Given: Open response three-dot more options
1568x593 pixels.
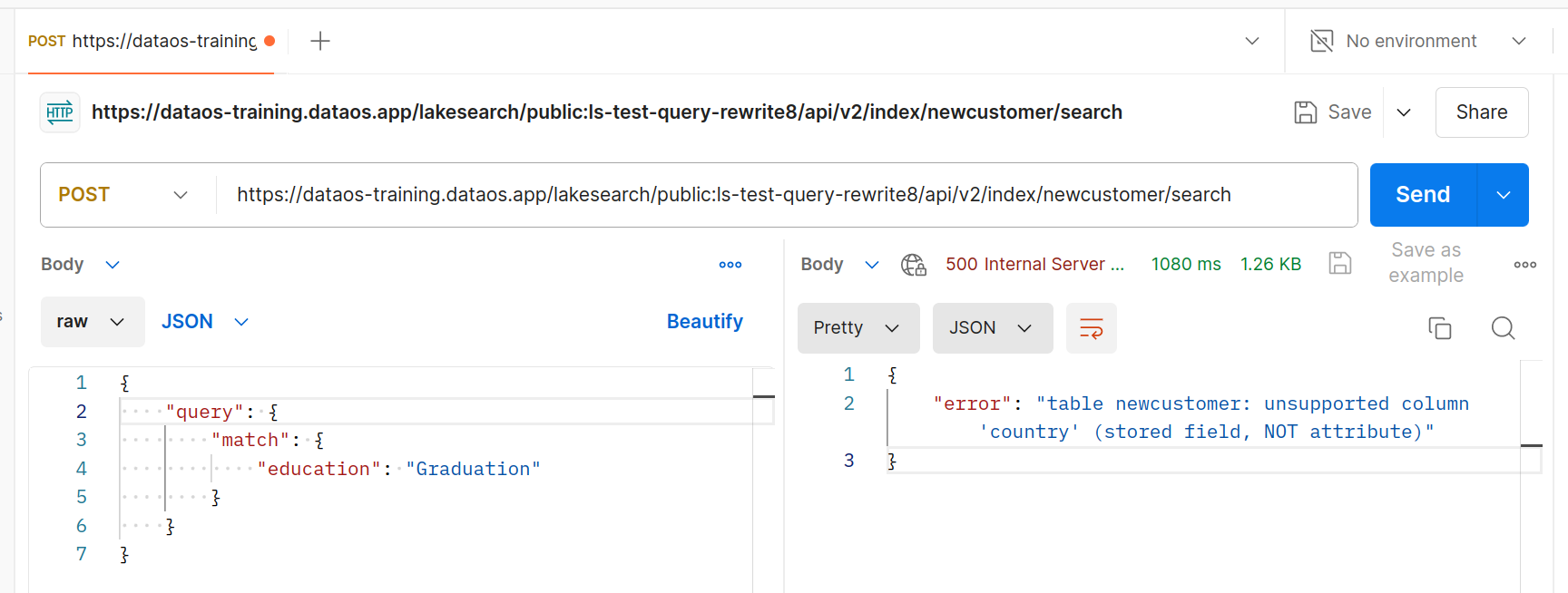Looking at the screenshot, I should (x=1525, y=265).
